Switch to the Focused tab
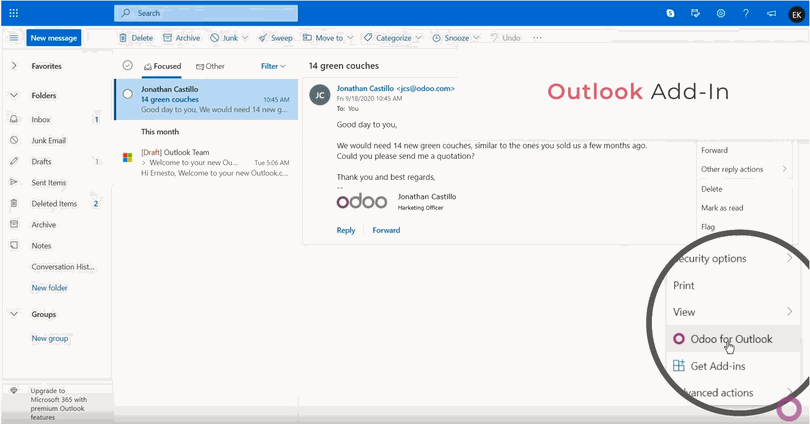This screenshot has height=424, width=810. (162, 66)
